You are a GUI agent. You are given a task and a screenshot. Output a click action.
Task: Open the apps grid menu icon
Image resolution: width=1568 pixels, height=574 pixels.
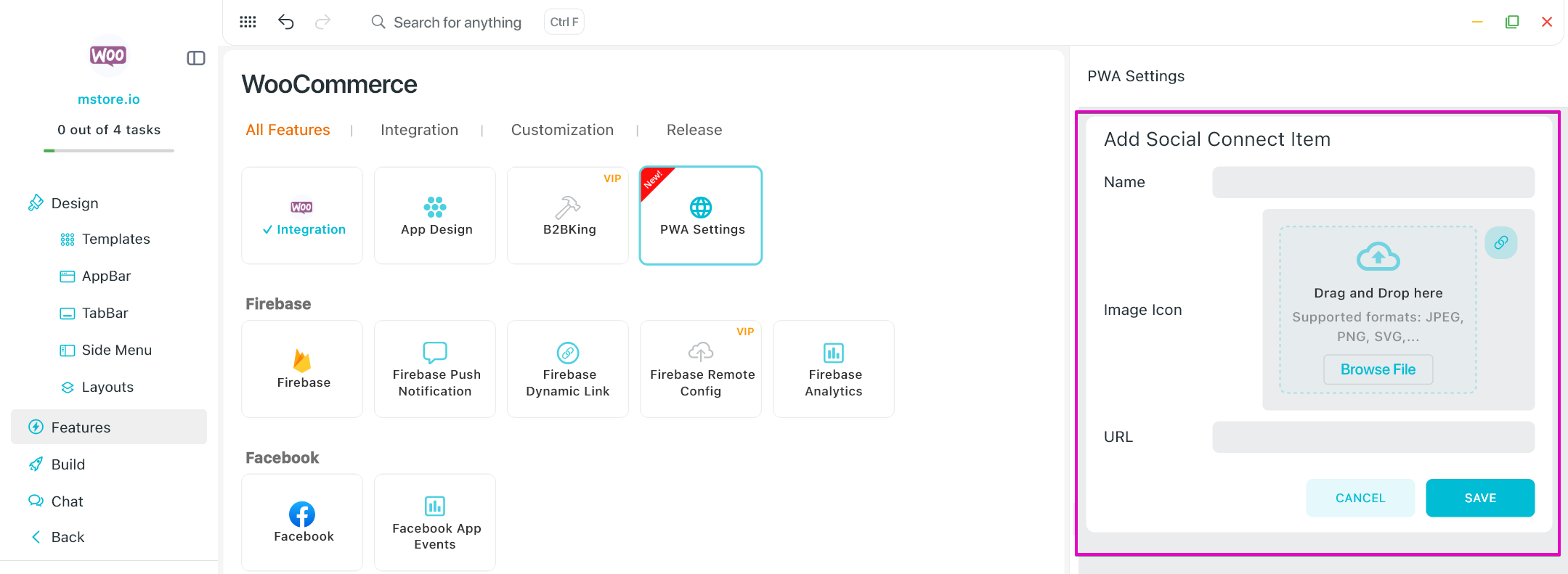tap(248, 22)
